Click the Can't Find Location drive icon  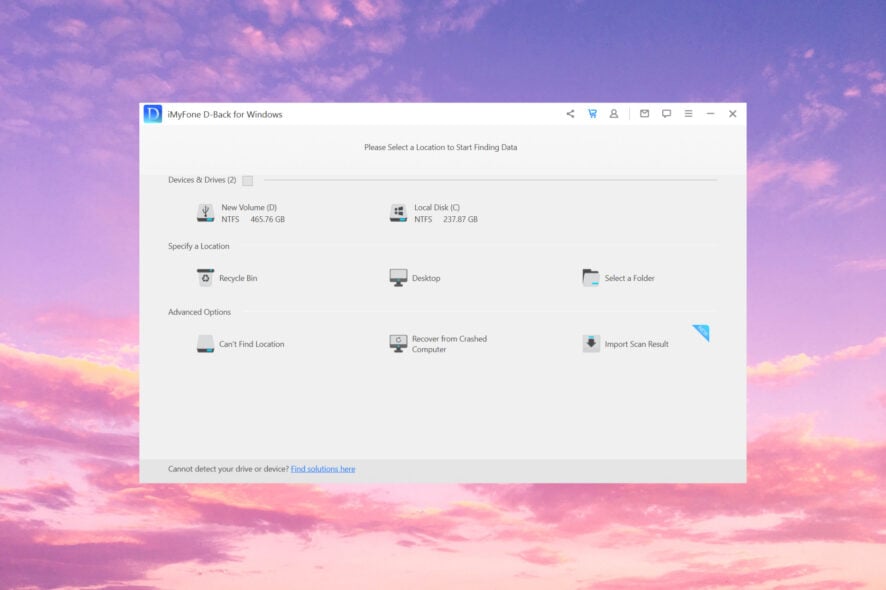[205, 344]
